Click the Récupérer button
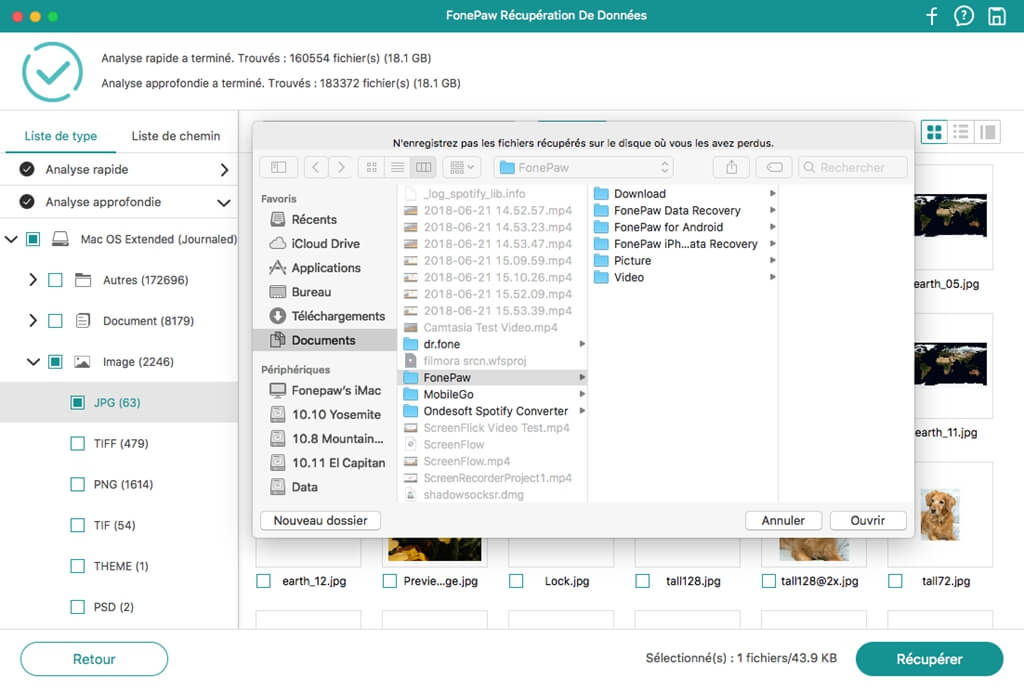The height and width of the screenshot is (691, 1024). (x=929, y=659)
